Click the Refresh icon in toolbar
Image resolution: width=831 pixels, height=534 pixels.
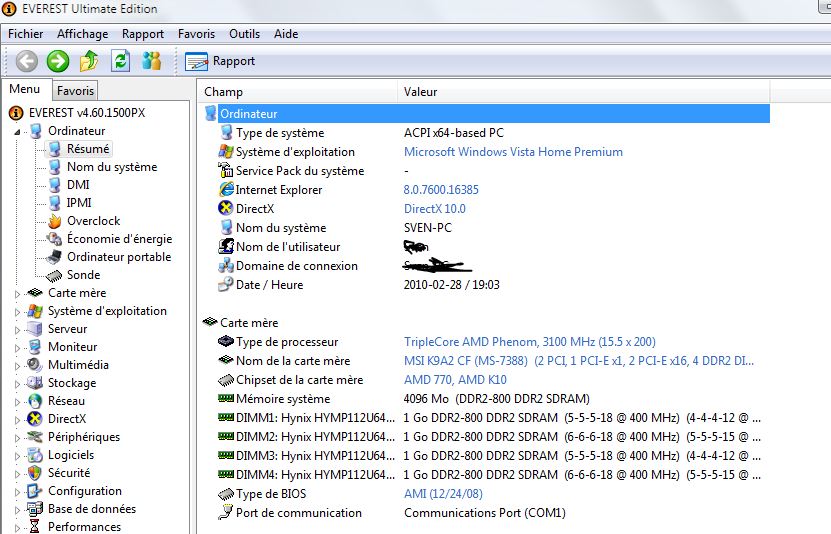click(x=120, y=61)
